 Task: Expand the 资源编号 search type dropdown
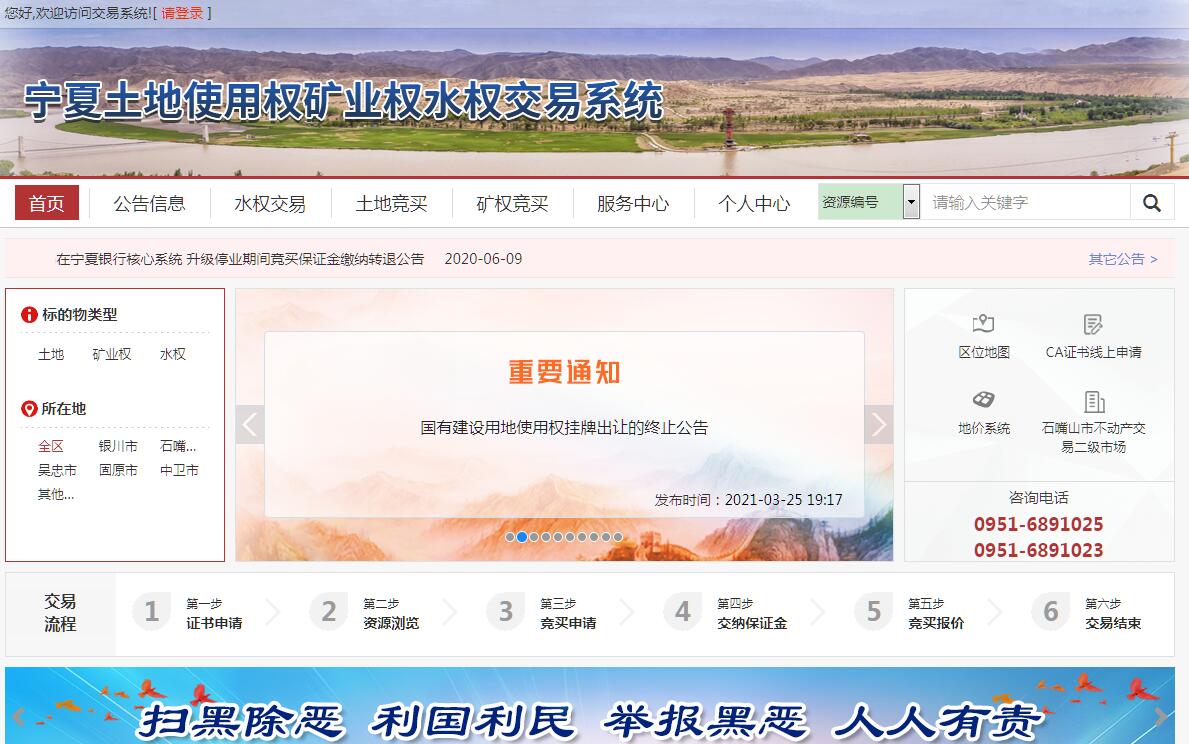pos(911,202)
